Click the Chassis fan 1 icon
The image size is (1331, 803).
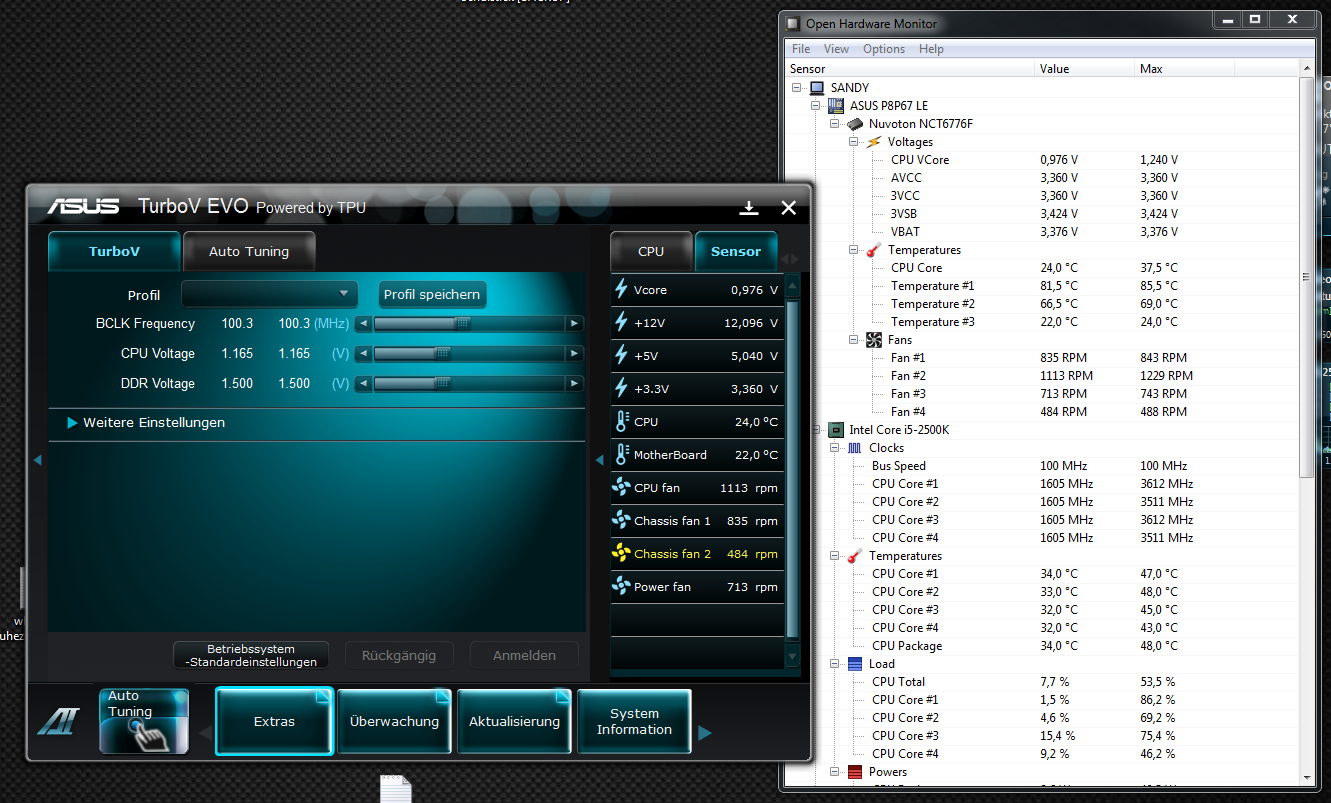pos(621,520)
